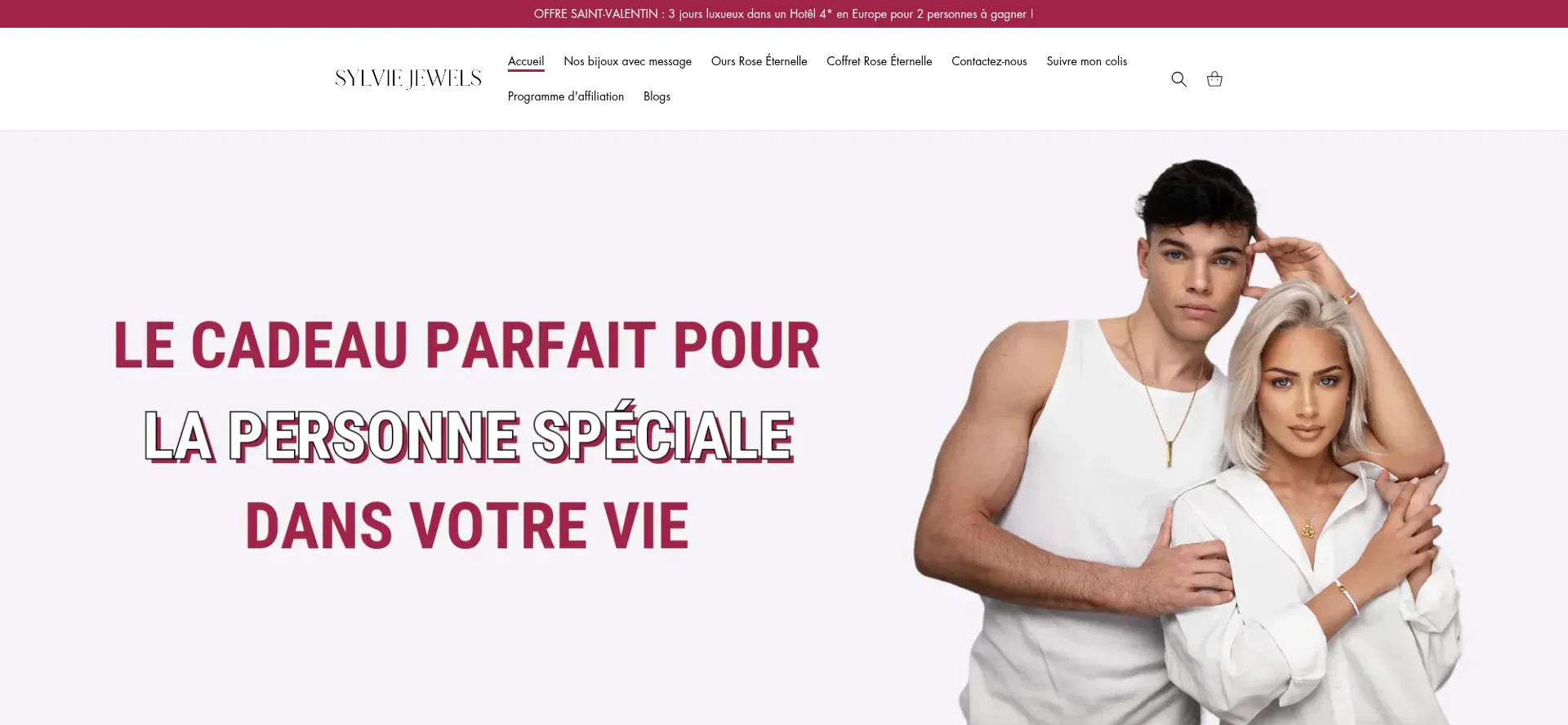Click the woman's gold pendant necklace
The image size is (1568, 725).
click(x=1308, y=527)
